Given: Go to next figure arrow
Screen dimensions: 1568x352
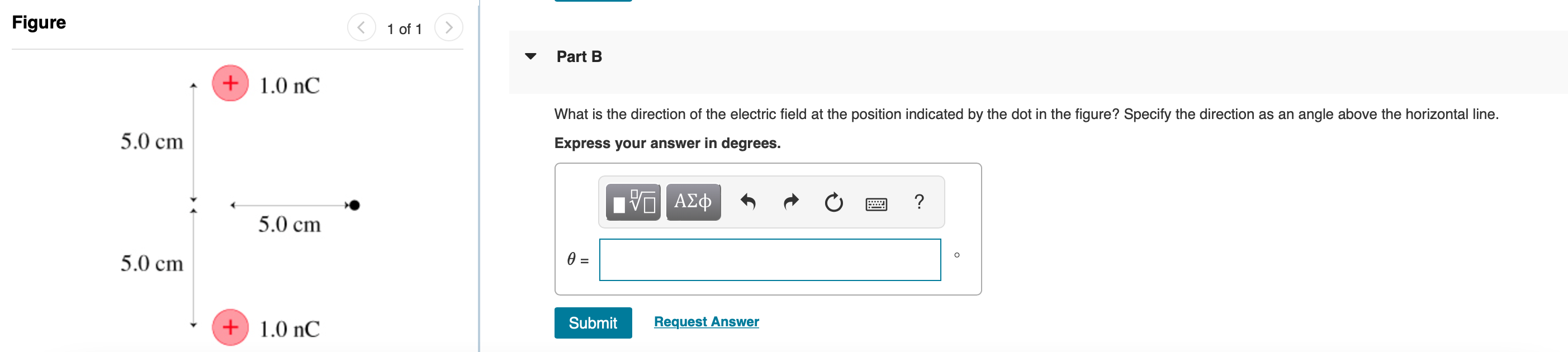Looking at the screenshot, I should pos(449,27).
